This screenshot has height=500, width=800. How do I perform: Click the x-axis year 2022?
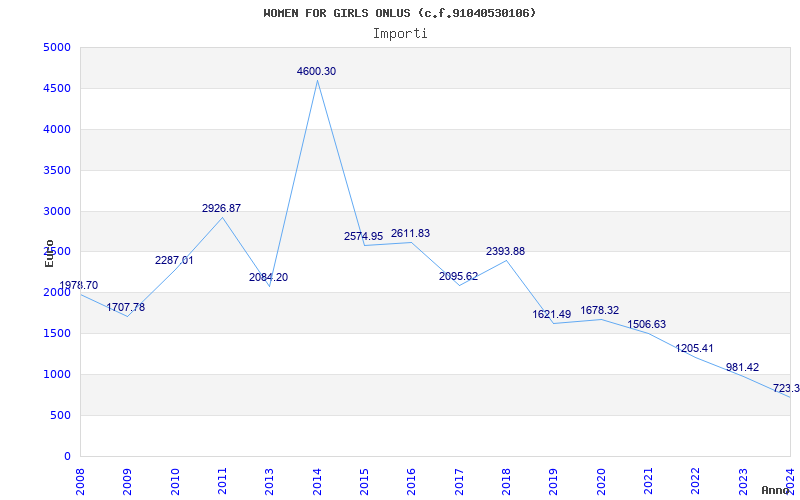[x=696, y=481]
